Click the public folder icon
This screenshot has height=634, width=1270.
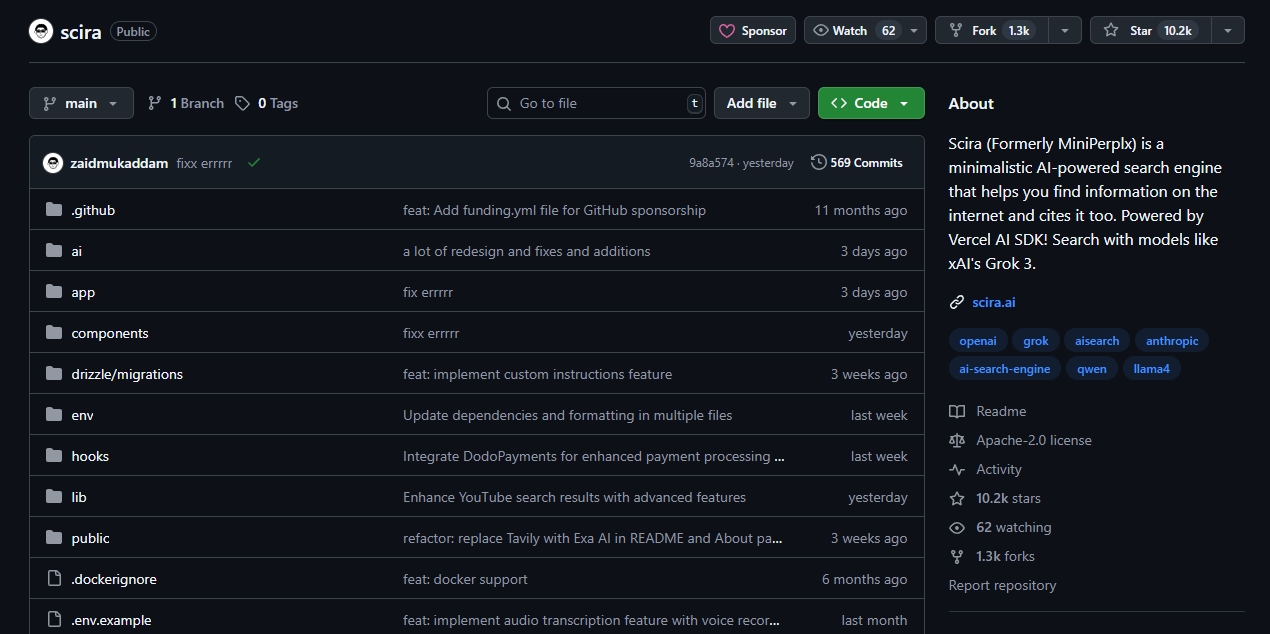pos(54,538)
